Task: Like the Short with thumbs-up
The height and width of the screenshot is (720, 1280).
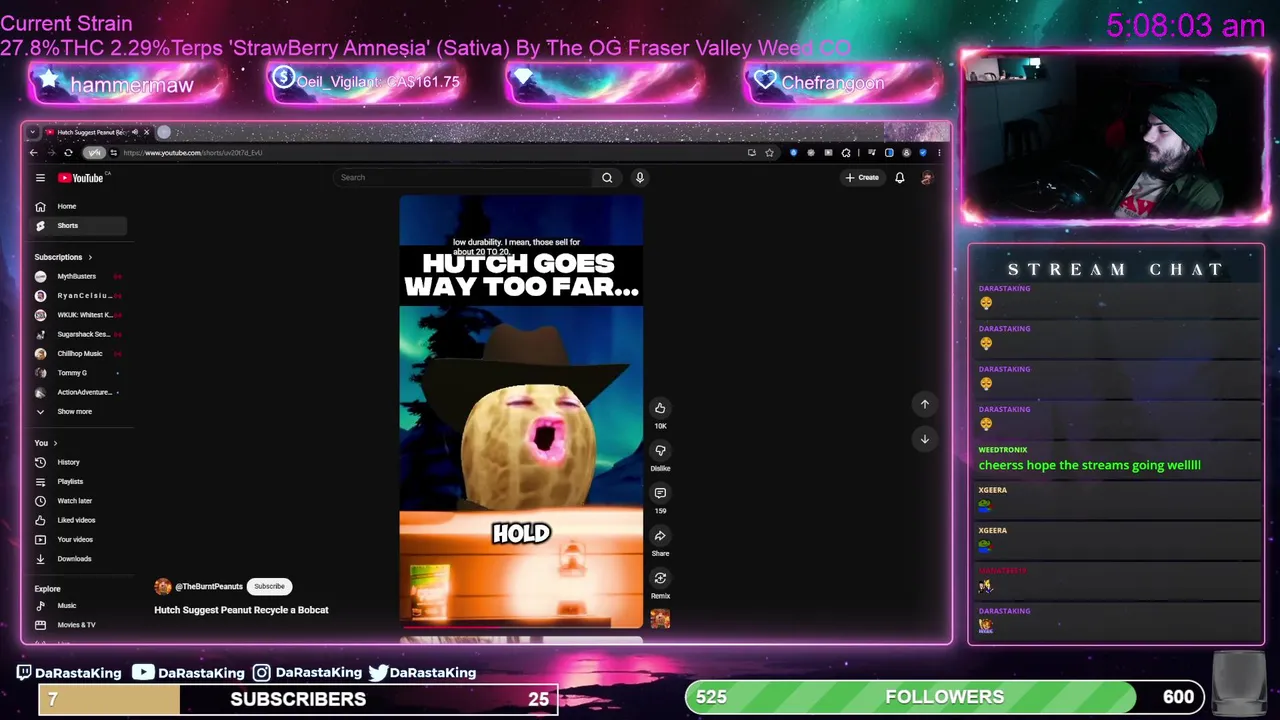Action: coord(660,408)
